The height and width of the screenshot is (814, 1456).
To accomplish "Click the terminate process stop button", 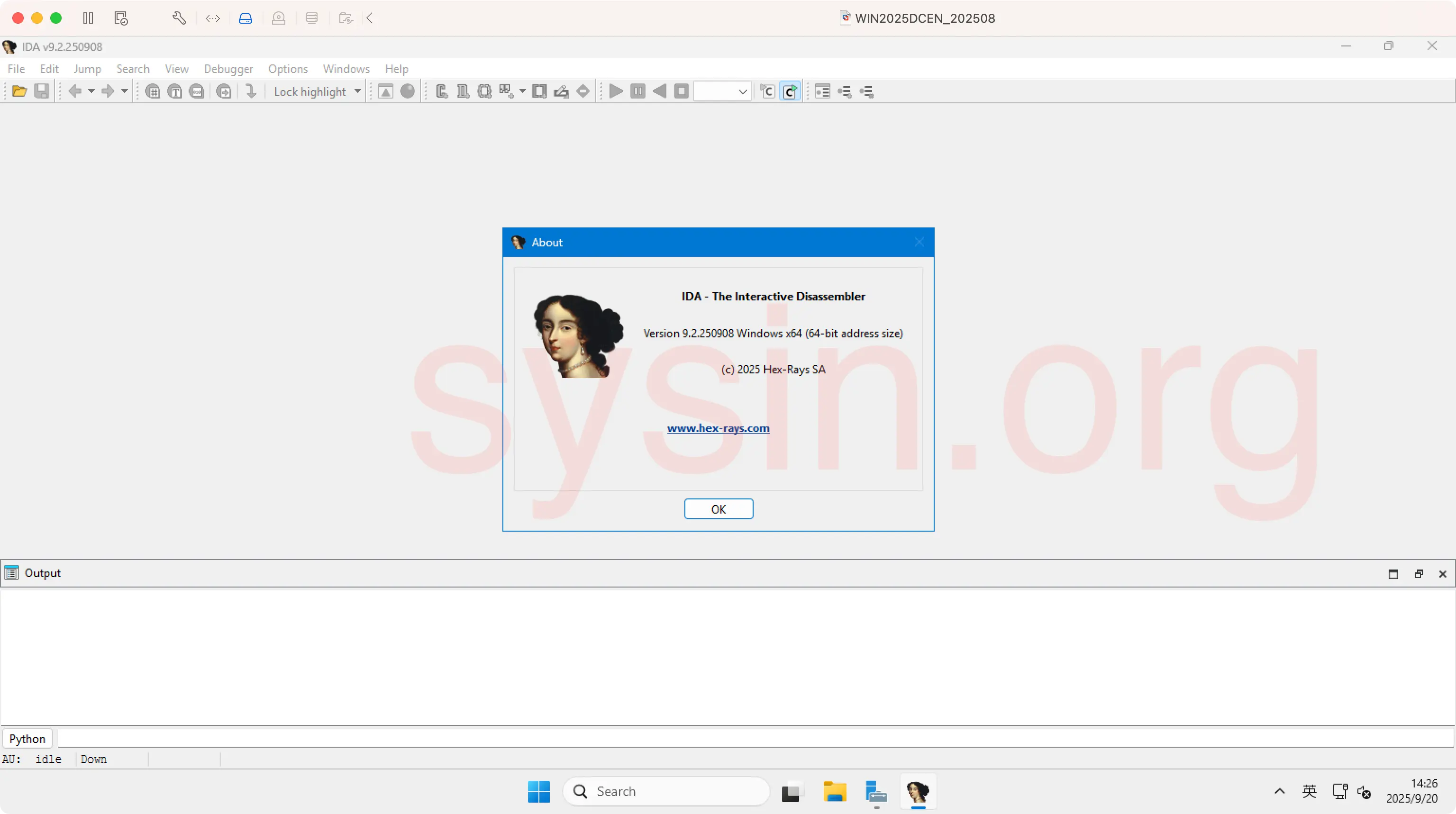I will pos(682,91).
